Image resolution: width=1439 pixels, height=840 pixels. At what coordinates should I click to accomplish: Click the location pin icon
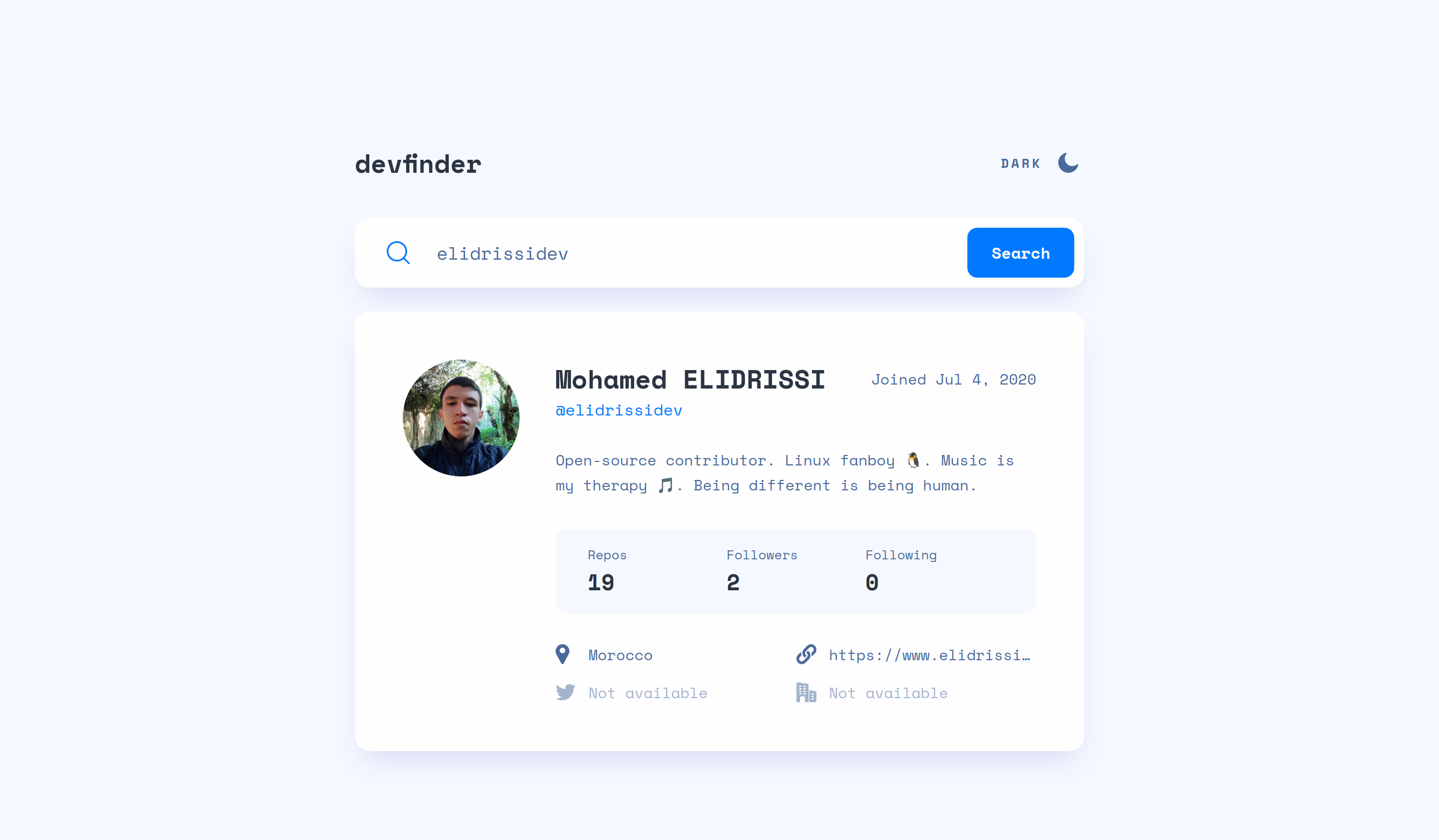[563, 655]
